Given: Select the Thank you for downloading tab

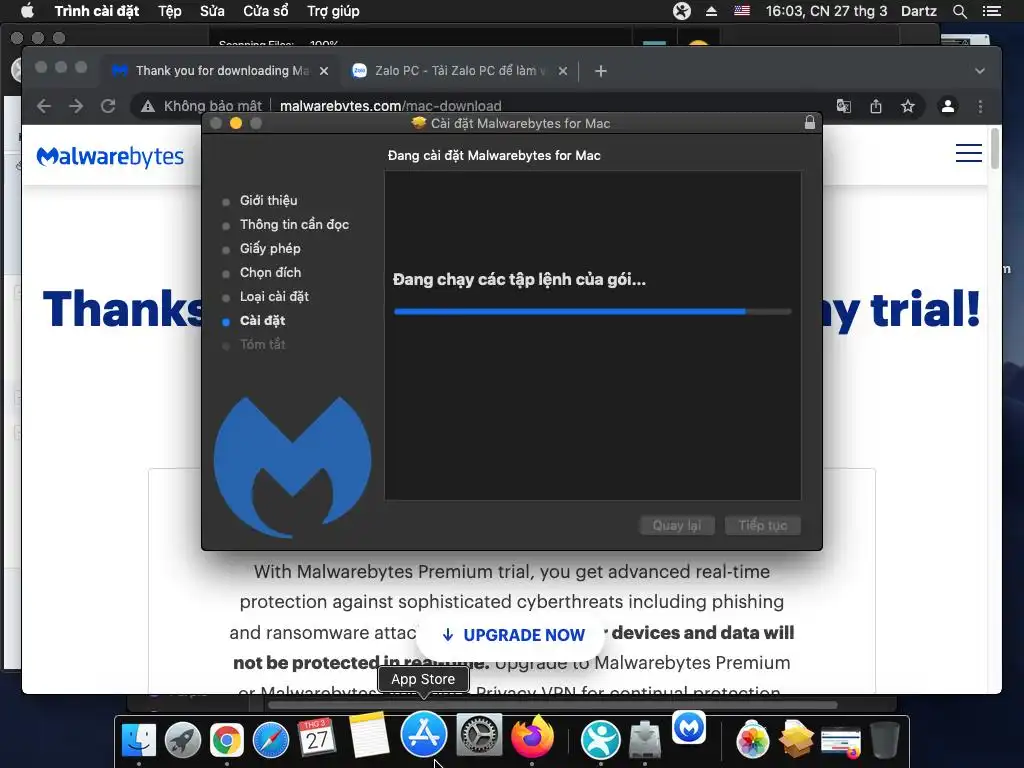Looking at the screenshot, I should click(x=219, y=71).
